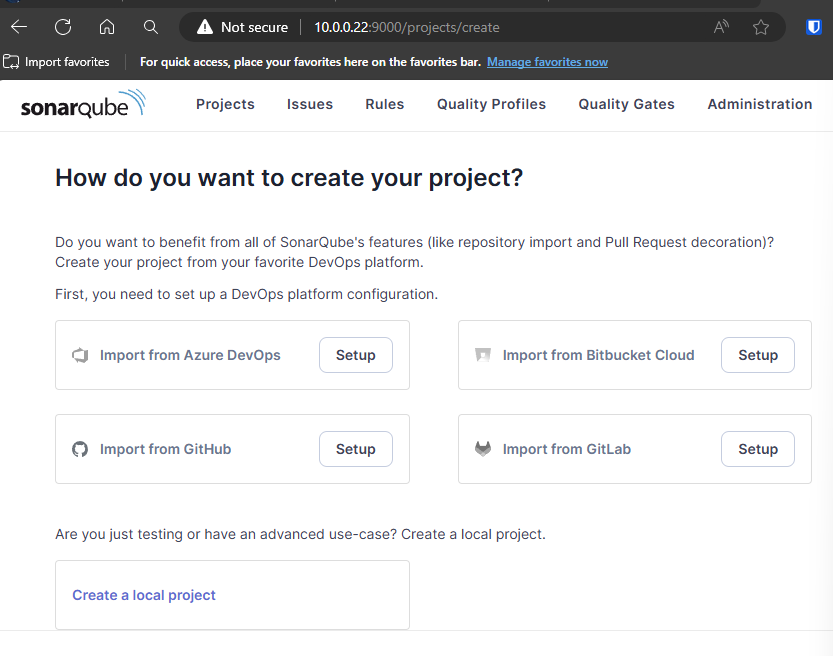Click the Manage favorites now link

pos(547,62)
